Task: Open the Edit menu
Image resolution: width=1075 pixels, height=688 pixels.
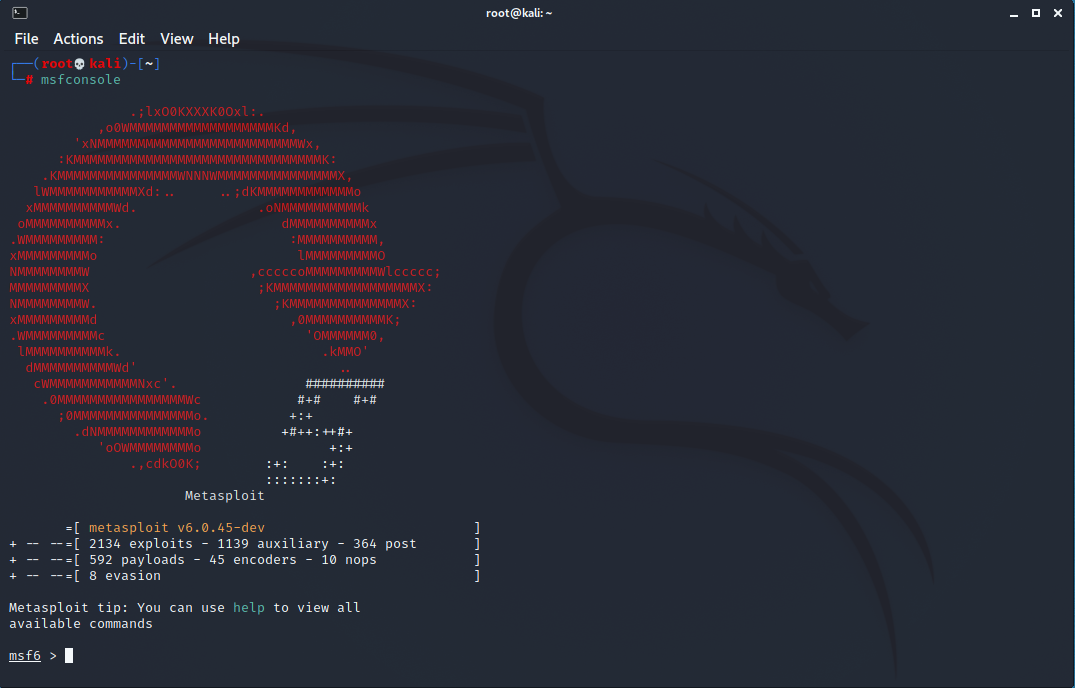Action: (132, 39)
